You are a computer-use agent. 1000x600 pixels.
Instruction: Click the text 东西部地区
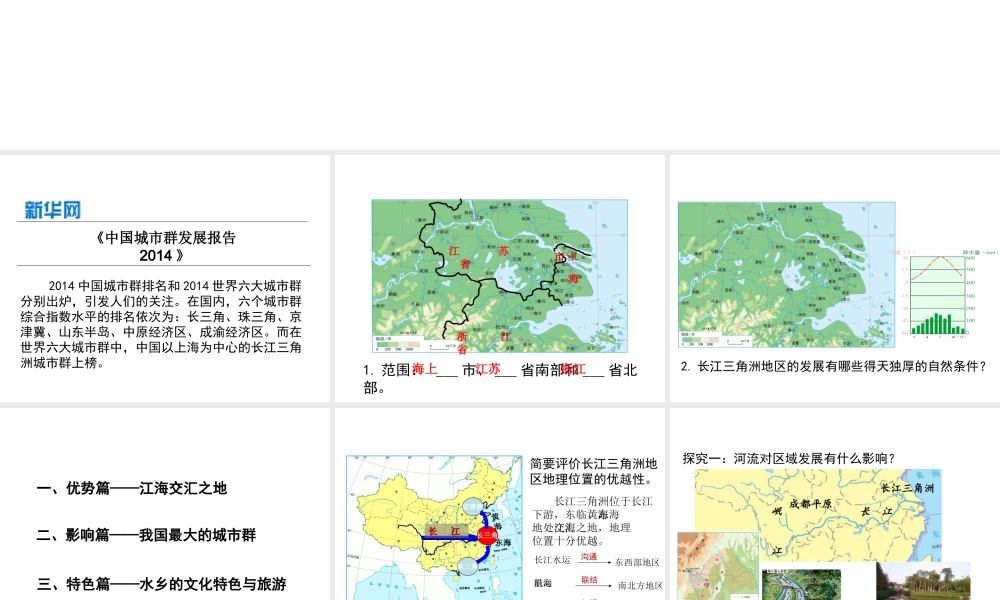tap(637, 562)
